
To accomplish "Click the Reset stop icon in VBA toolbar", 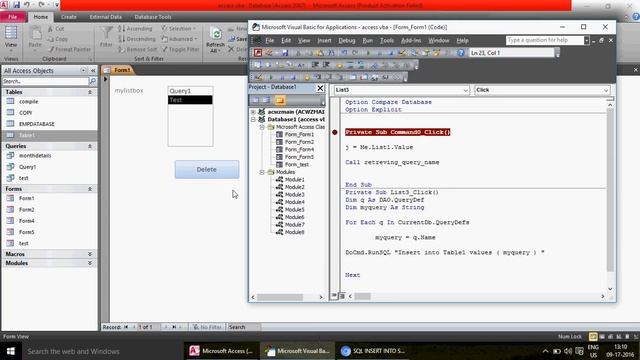I will click(x=391, y=53).
